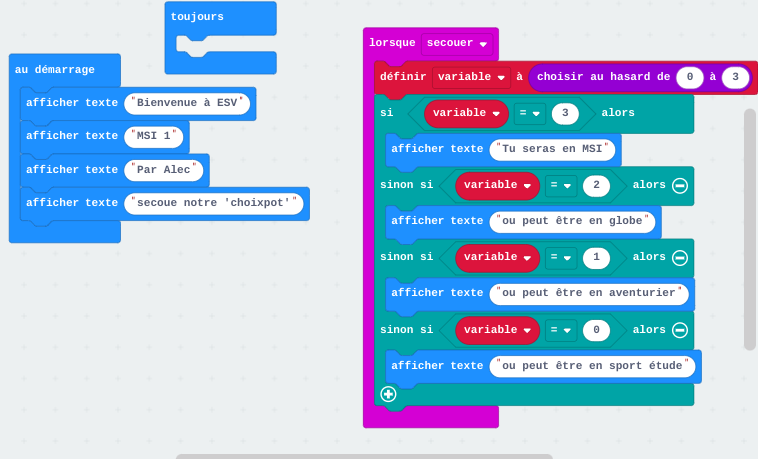The image size is (758, 459).
Task: Open variable dropdown in the '= 0' condition
Action: point(497,330)
